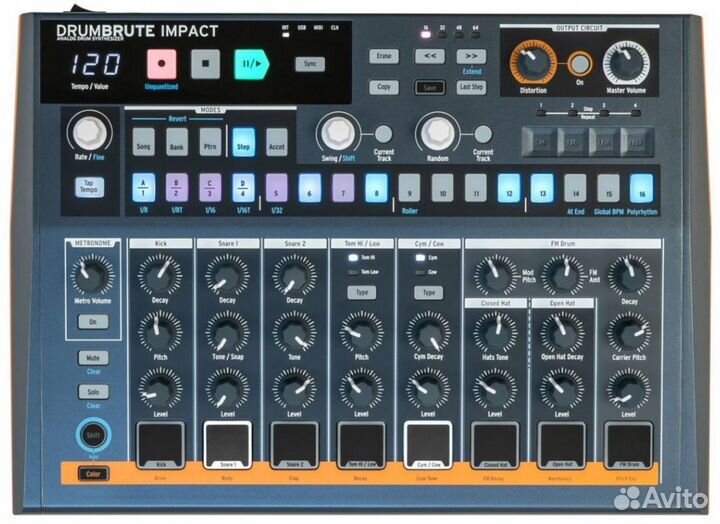Push the Erase button
Image resolution: width=720 pixels, height=524 pixels.
point(384,56)
